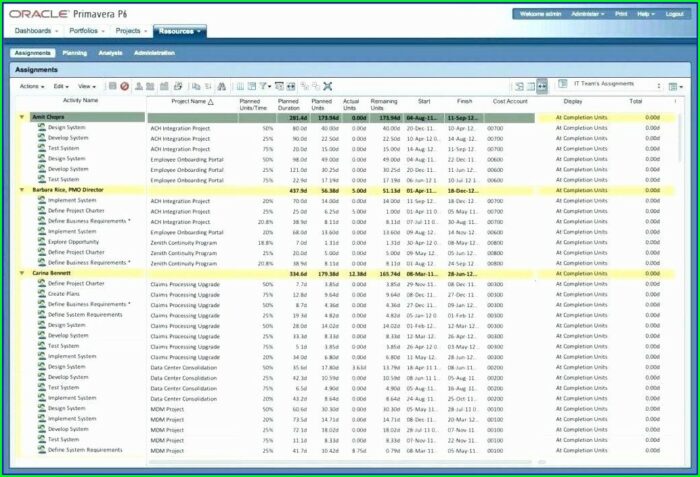The height and width of the screenshot is (477, 700).
Task: Select the Create Plans activity row
Action: point(344,294)
